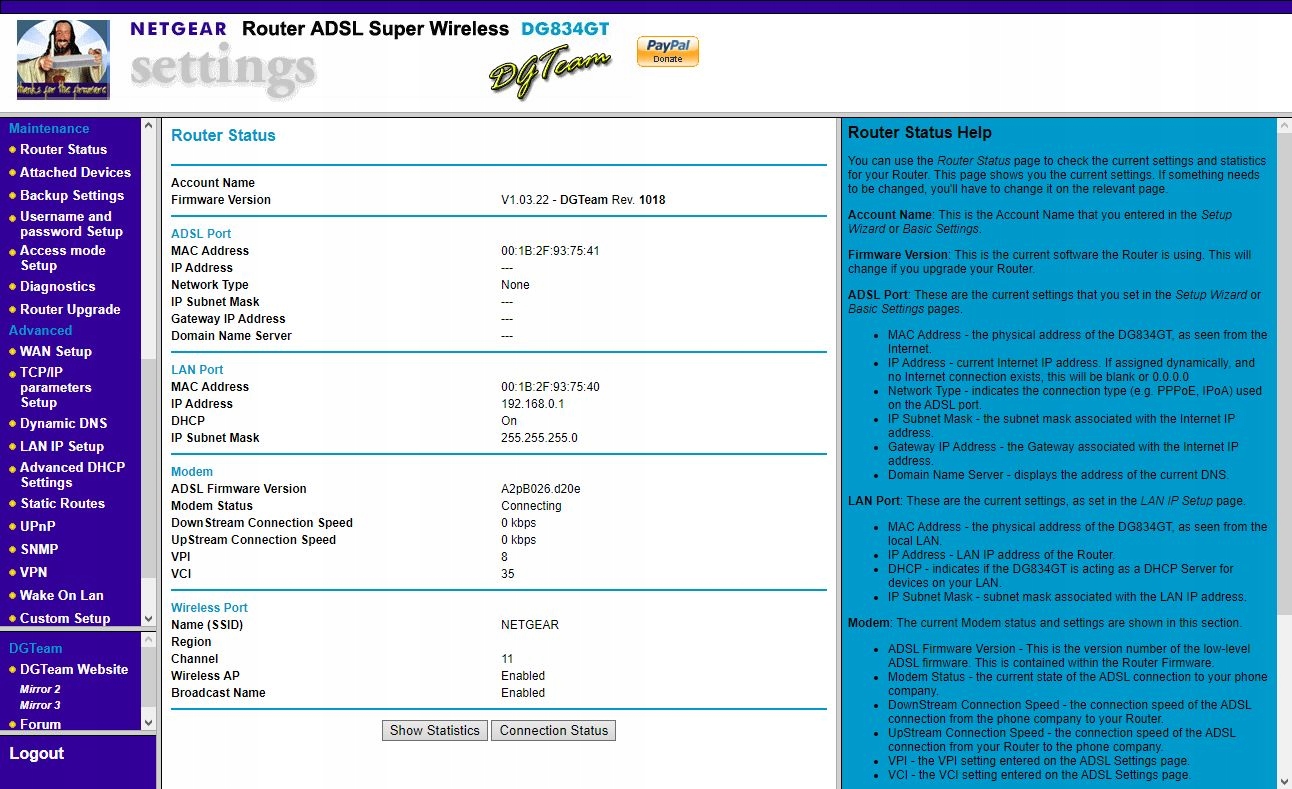Click the Wireless Port section heading

point(209,608)
